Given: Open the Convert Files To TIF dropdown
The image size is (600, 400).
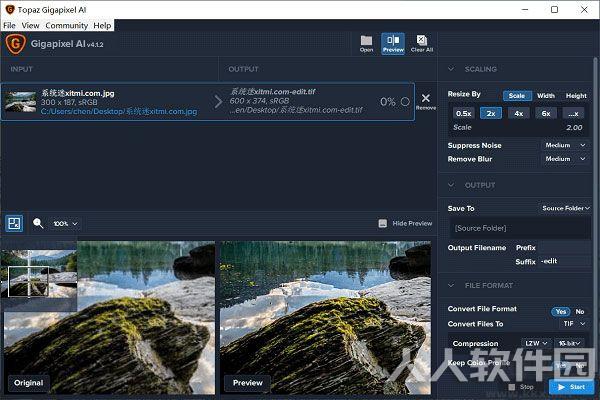Looking at the screenshot, I should click(x=574, y=324).
